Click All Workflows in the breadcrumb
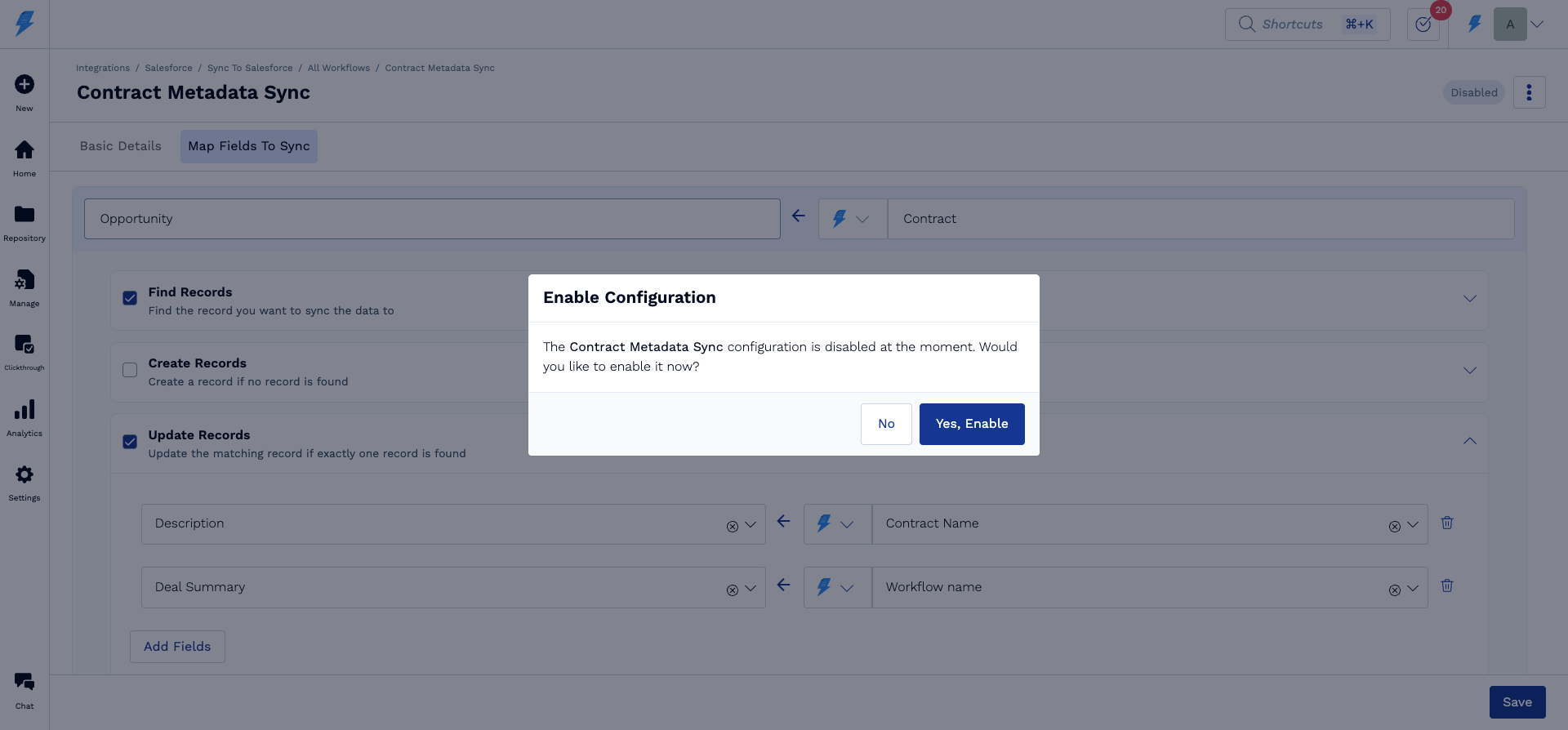The height and width of the screenshot is (730, 1568). point(338,69)
